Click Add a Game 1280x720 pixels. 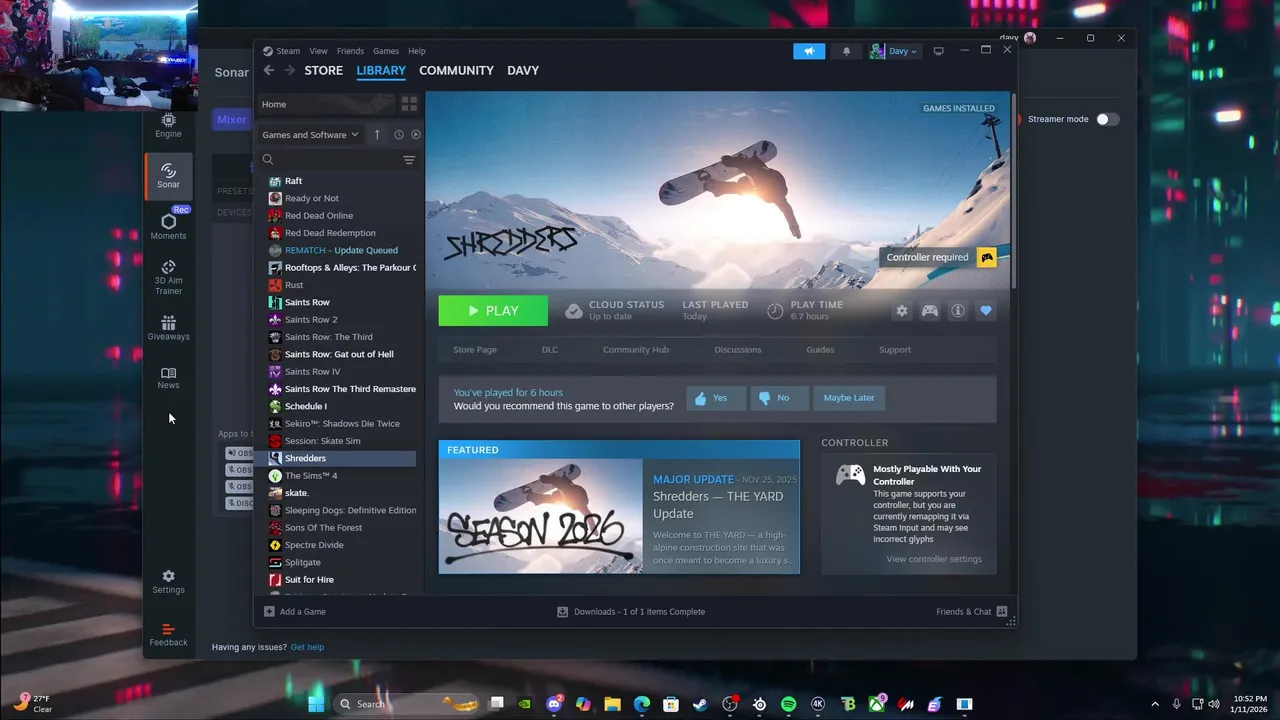295,612
